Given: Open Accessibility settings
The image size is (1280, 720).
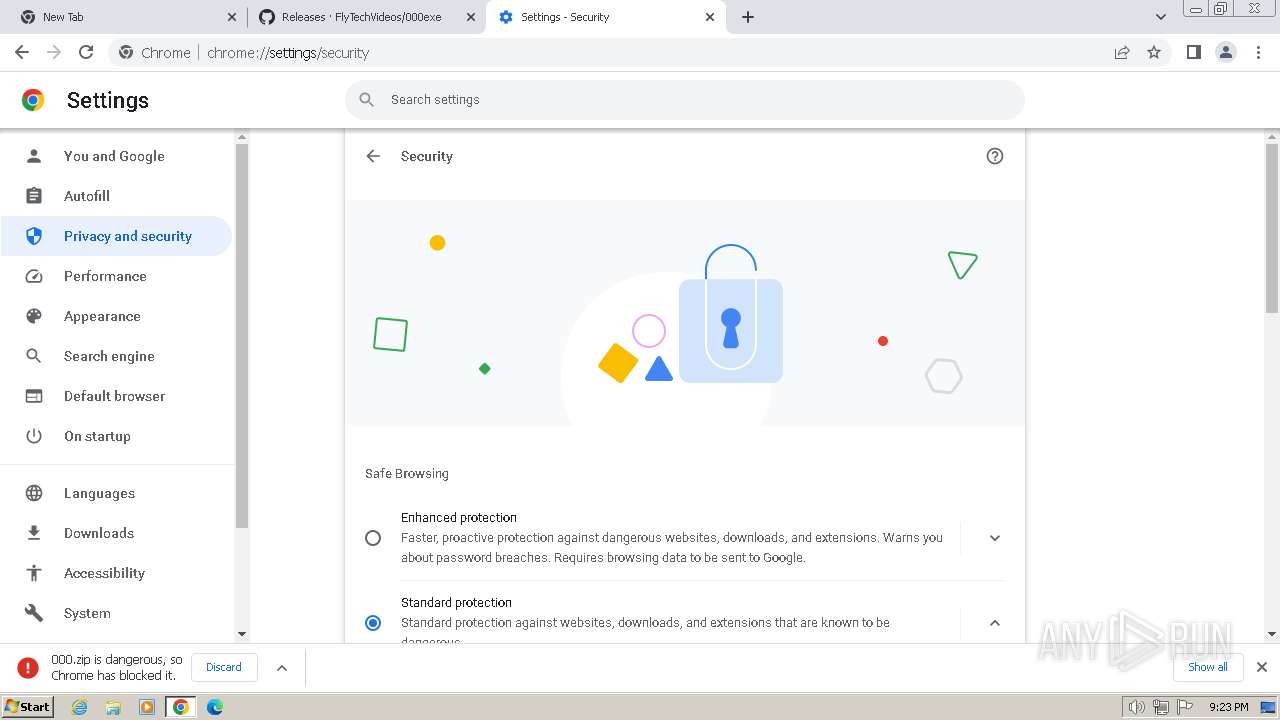Looking at the screenshot, I should click(116, 573).
